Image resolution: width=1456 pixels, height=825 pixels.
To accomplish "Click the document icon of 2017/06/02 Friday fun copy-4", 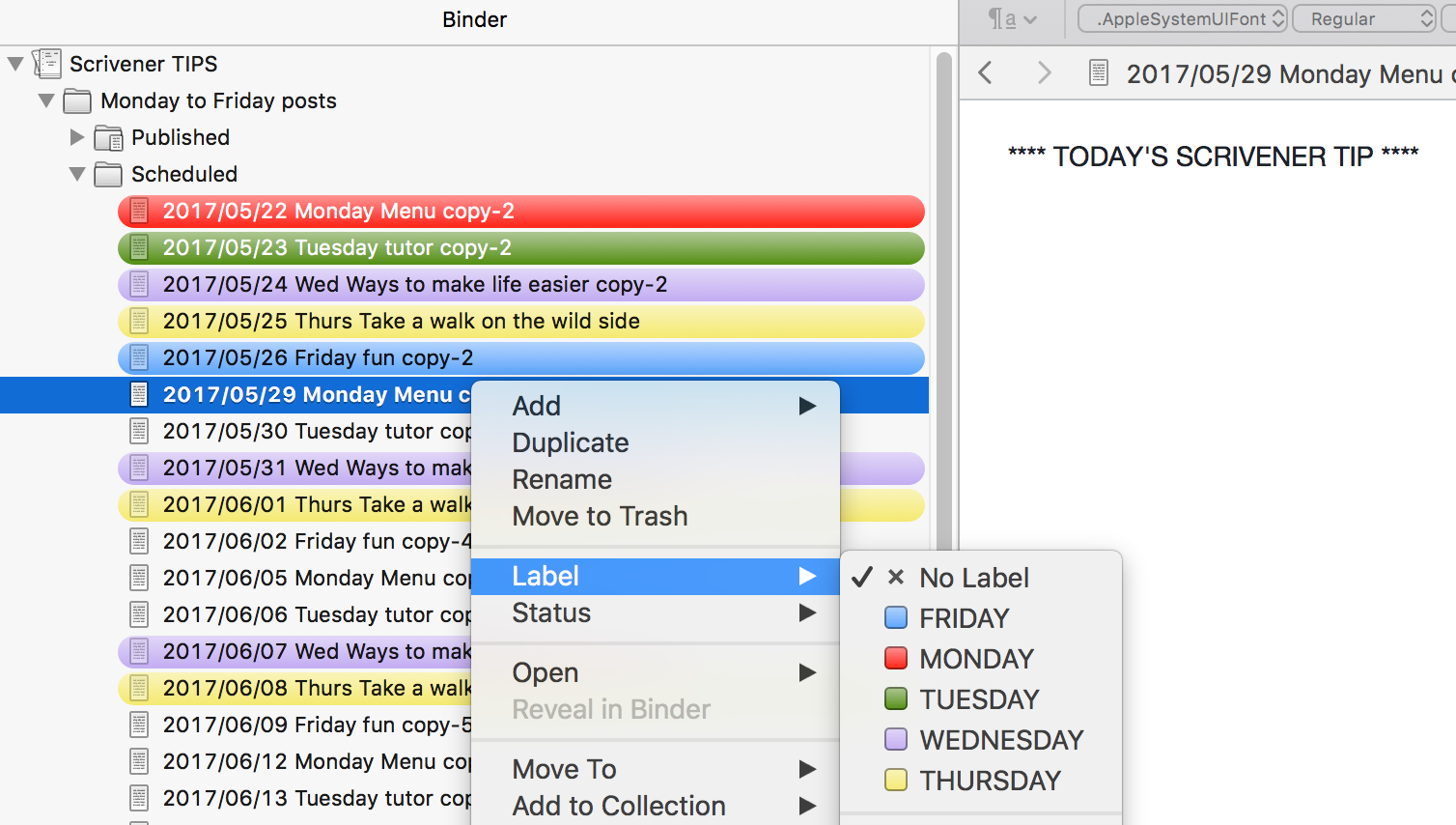I will [x=139, y=541].
